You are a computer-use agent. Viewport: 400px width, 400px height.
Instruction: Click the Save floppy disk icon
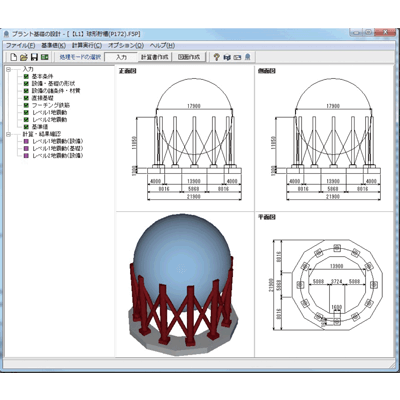(x=34, y=57)
